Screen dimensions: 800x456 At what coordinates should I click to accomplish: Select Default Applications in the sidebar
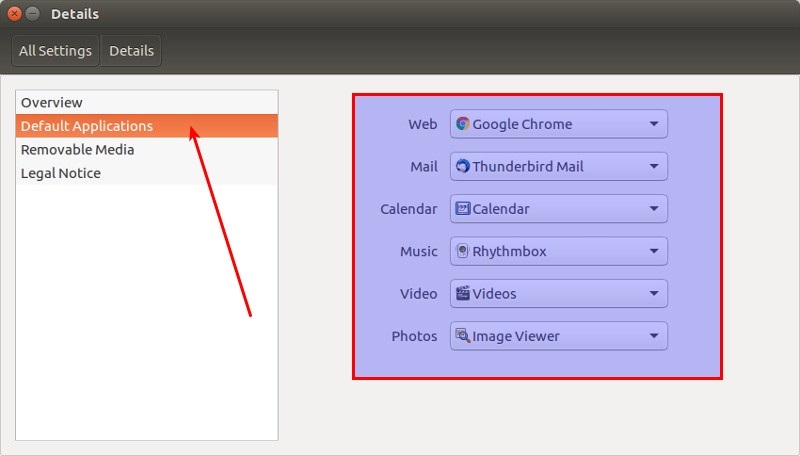pos(147,126)
